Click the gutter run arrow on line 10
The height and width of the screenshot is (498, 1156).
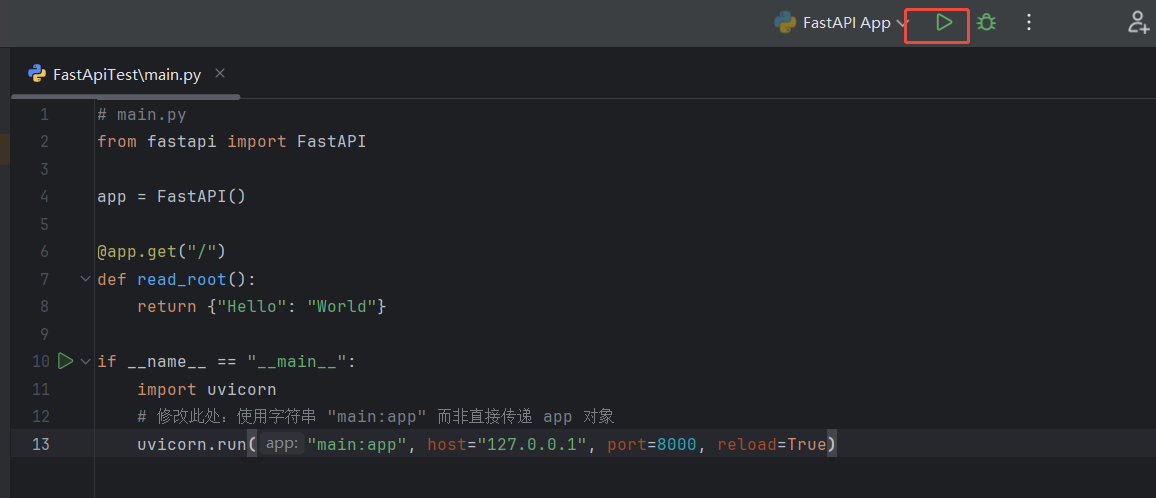point(66,361)
